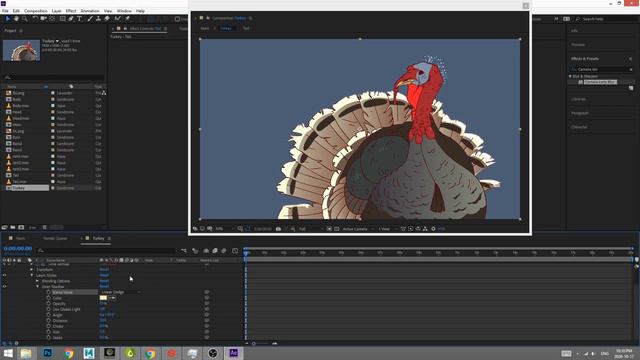Select the Pan Behind anchor point tool

coord(52,19)
